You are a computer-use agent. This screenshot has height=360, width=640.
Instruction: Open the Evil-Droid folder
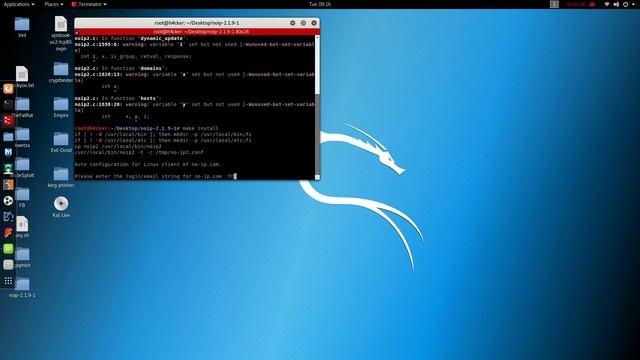[61, 139]
